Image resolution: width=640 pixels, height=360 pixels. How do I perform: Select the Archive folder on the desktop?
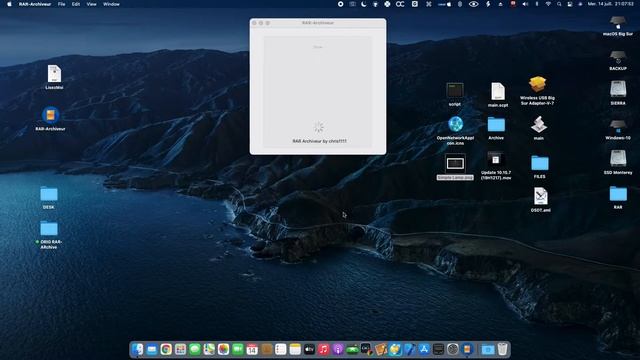[496, 124]
